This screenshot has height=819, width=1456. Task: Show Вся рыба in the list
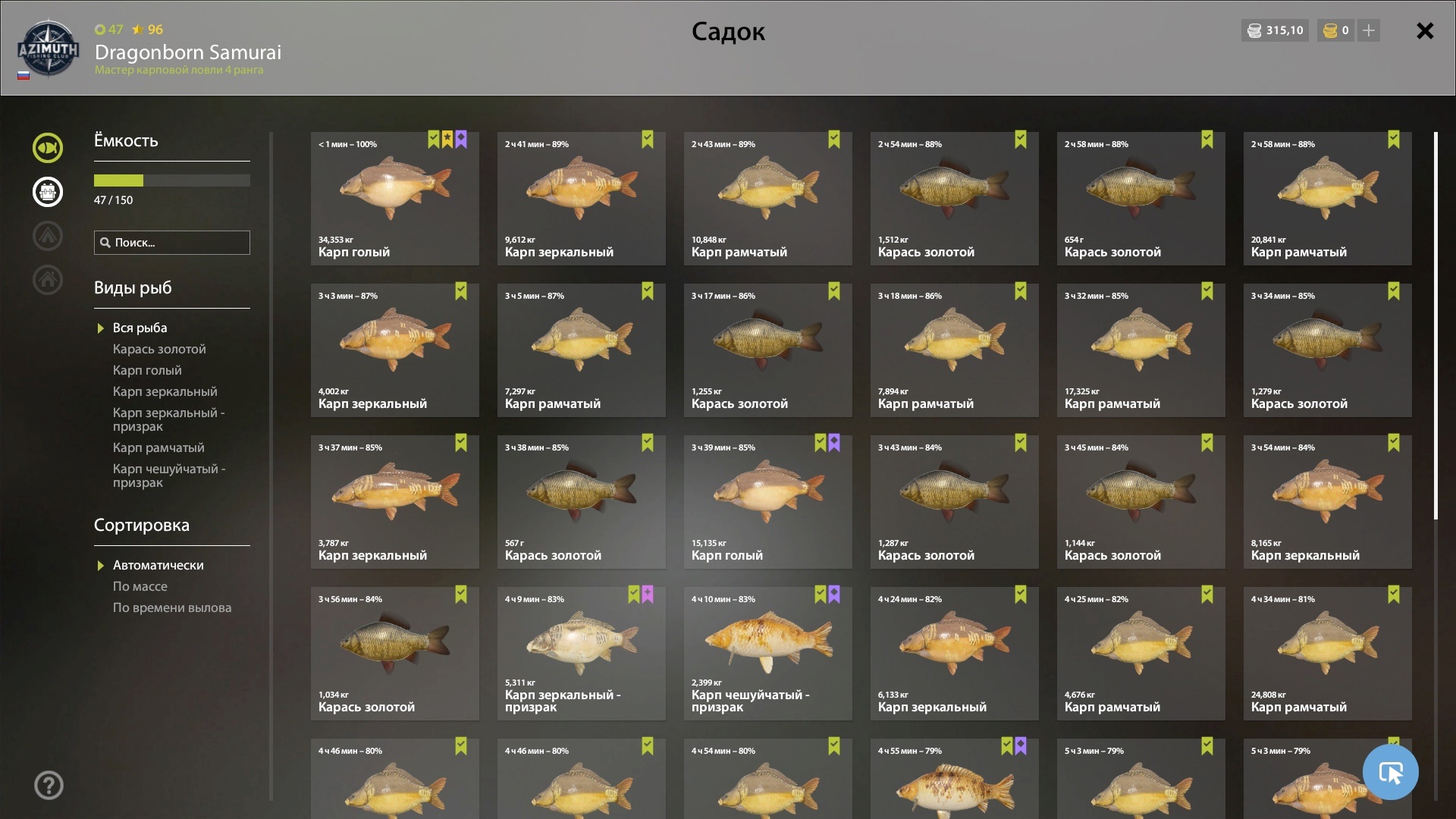tap(140, 328)
